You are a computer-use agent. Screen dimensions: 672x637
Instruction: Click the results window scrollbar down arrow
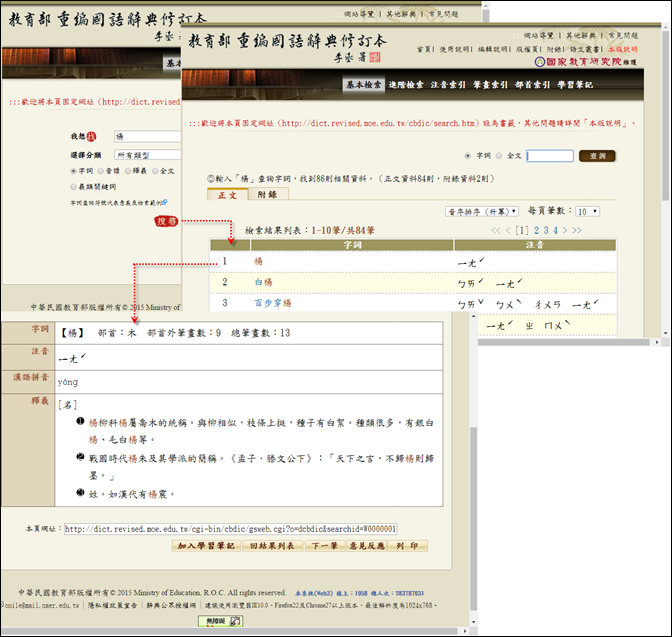665,333
